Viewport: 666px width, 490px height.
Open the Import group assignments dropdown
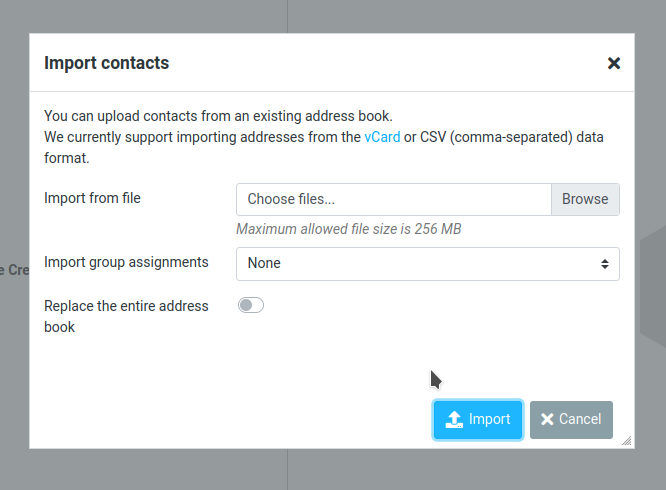coord(427,264)
